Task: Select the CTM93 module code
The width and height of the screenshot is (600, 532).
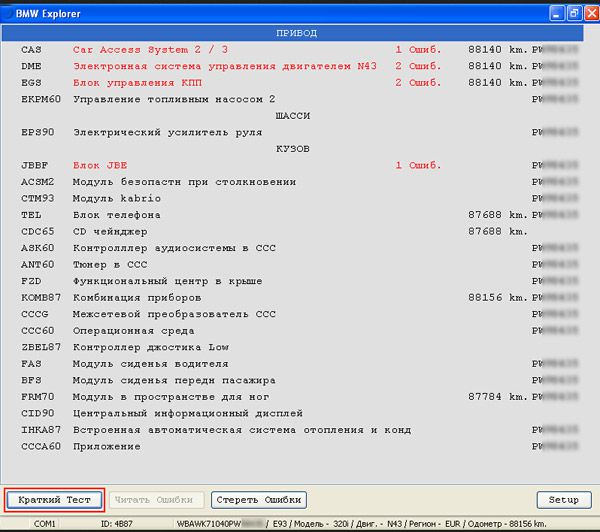Action: tap(38, 198)
